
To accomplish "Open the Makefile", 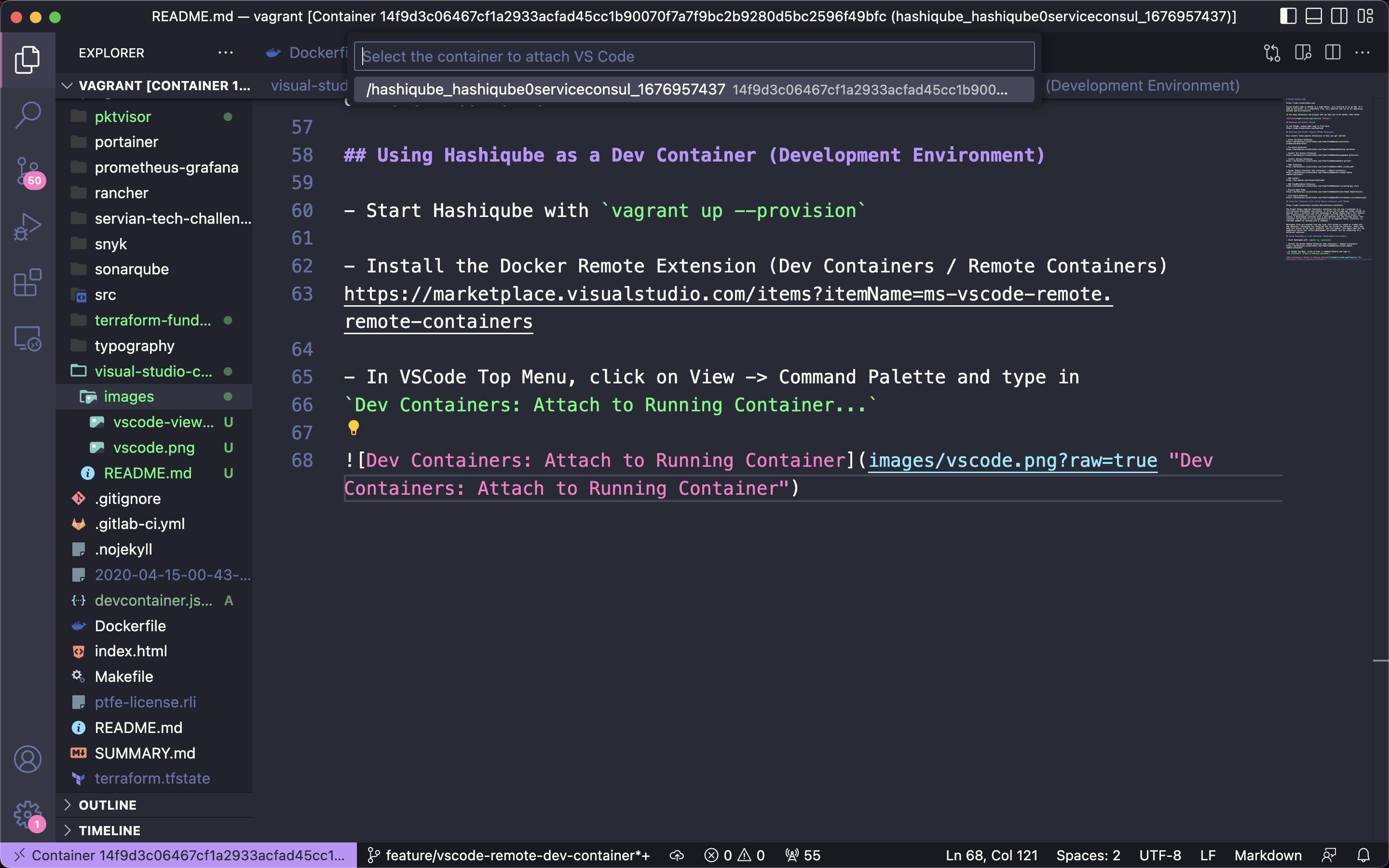I will pyautogui.click(x=154, y=677).
